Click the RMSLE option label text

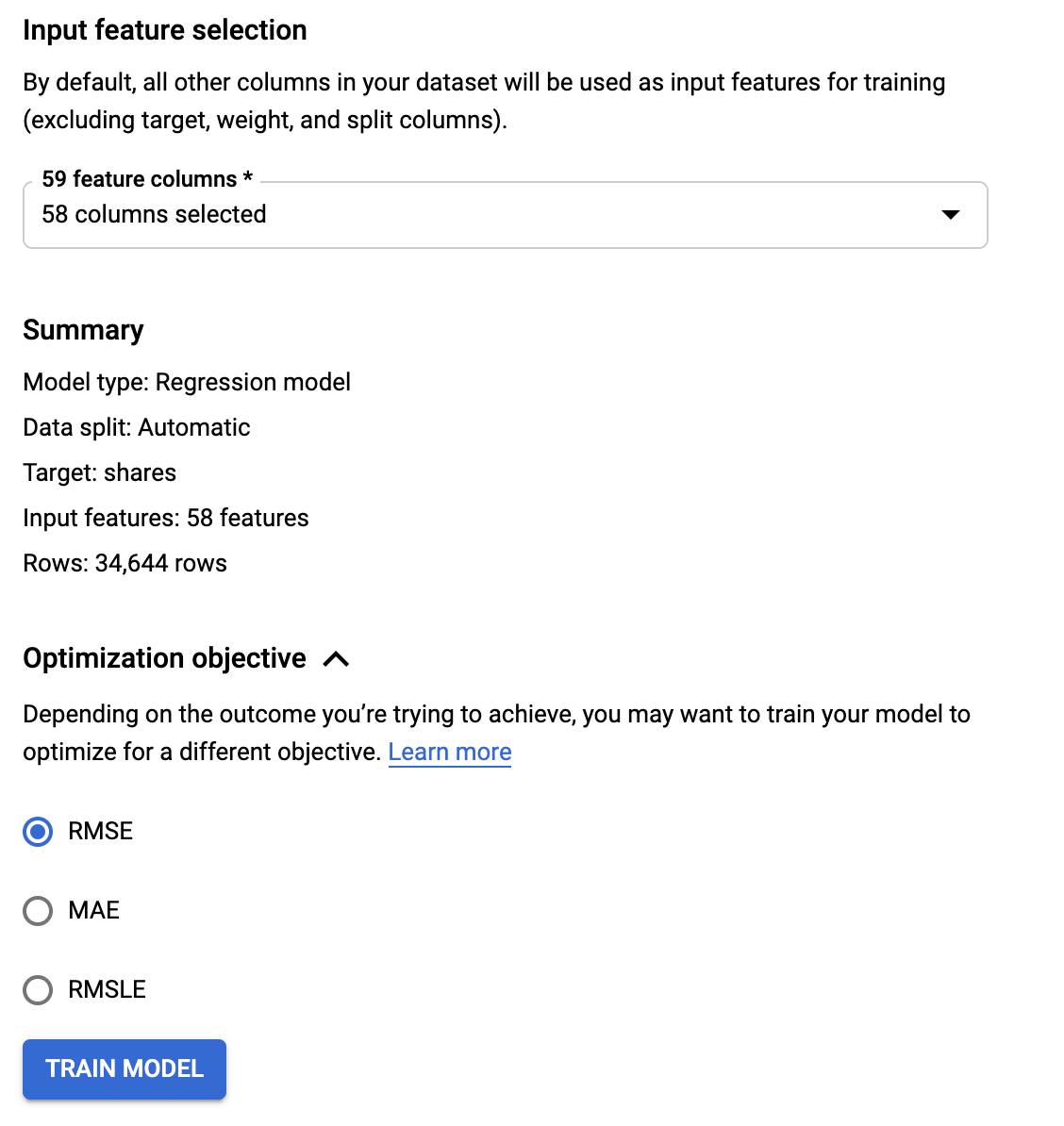(x=107, y=989)
